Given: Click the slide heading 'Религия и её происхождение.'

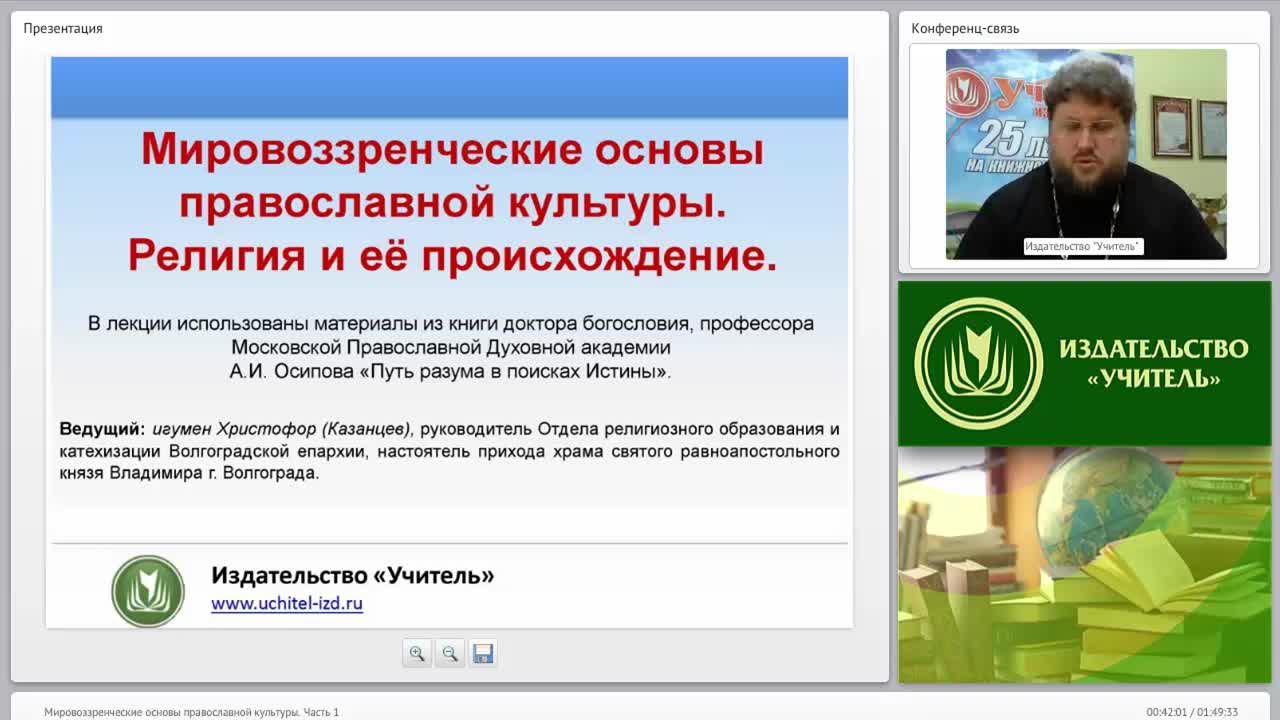Looking at the screenshot, I should tap(452, 257).
